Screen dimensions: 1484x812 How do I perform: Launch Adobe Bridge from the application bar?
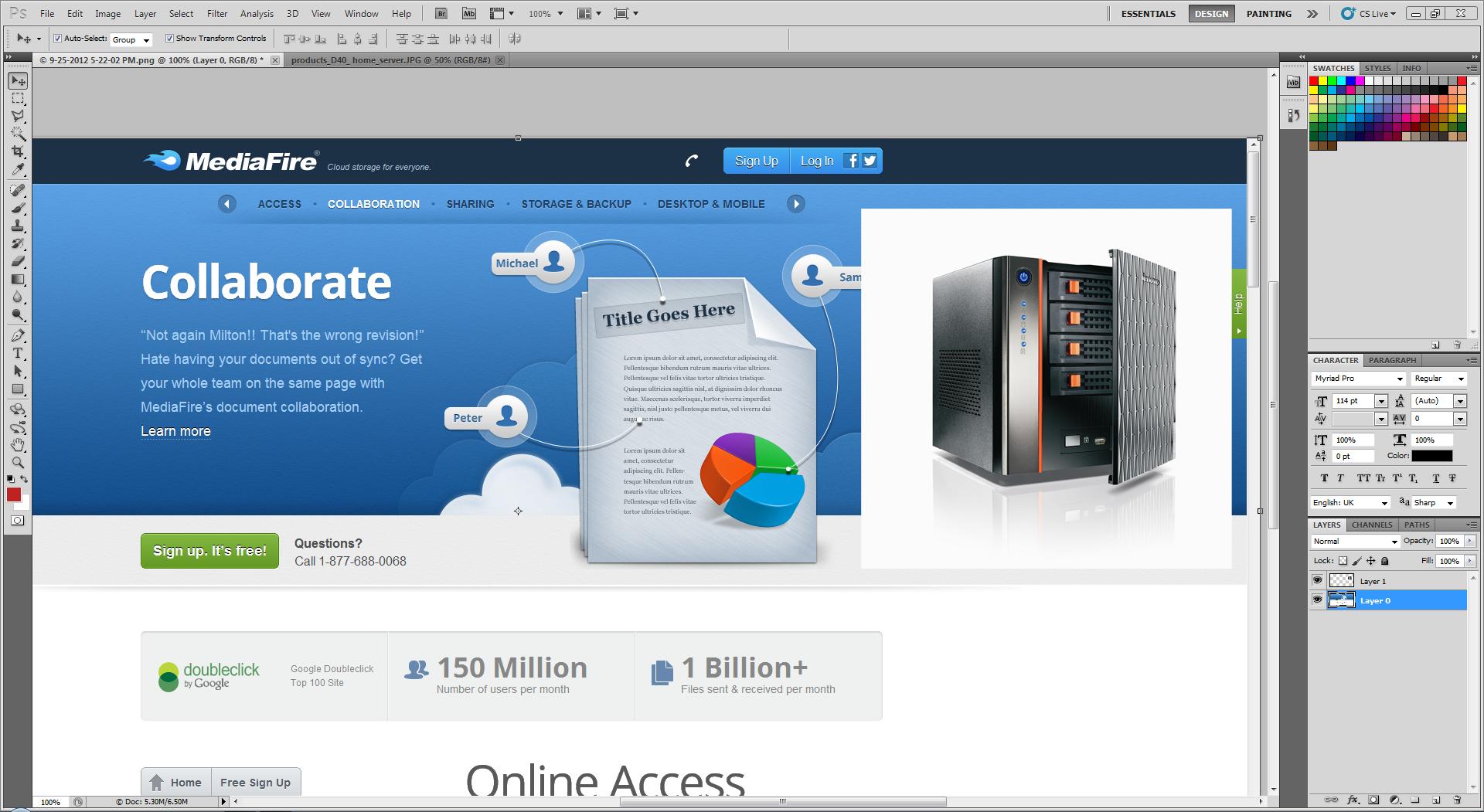[441, 13]
